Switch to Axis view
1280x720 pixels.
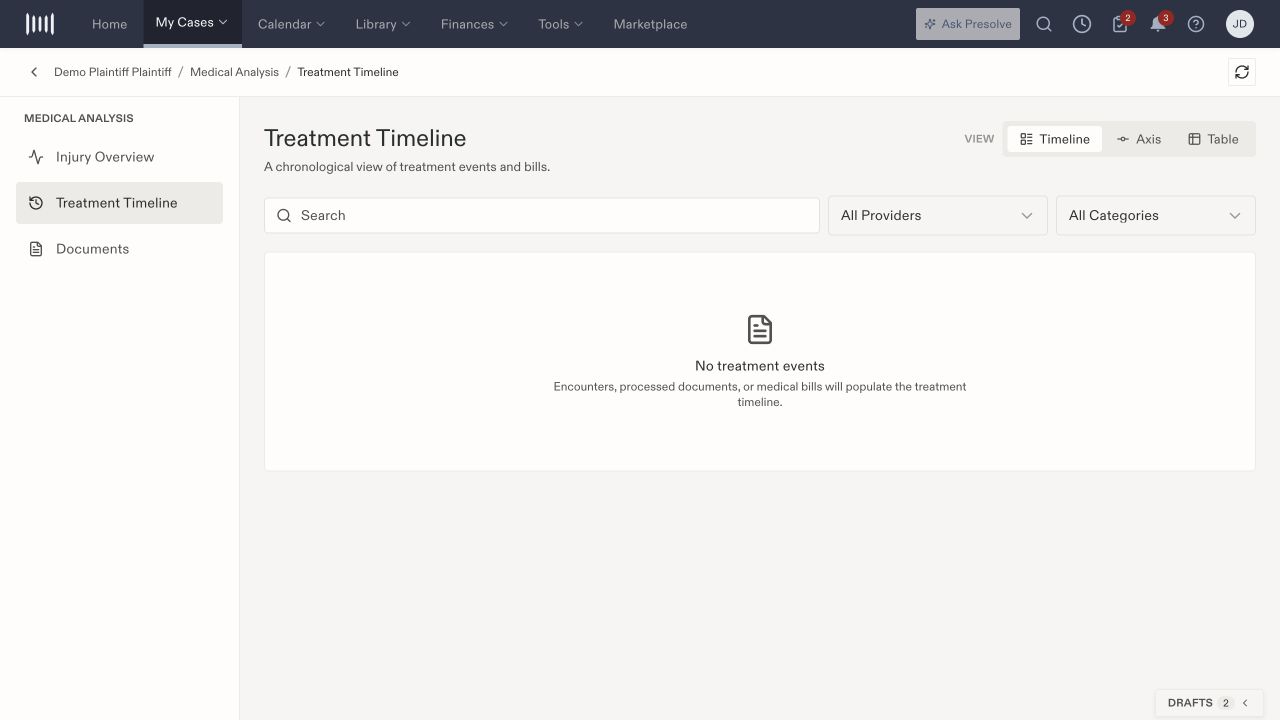tap(1139, 139)
